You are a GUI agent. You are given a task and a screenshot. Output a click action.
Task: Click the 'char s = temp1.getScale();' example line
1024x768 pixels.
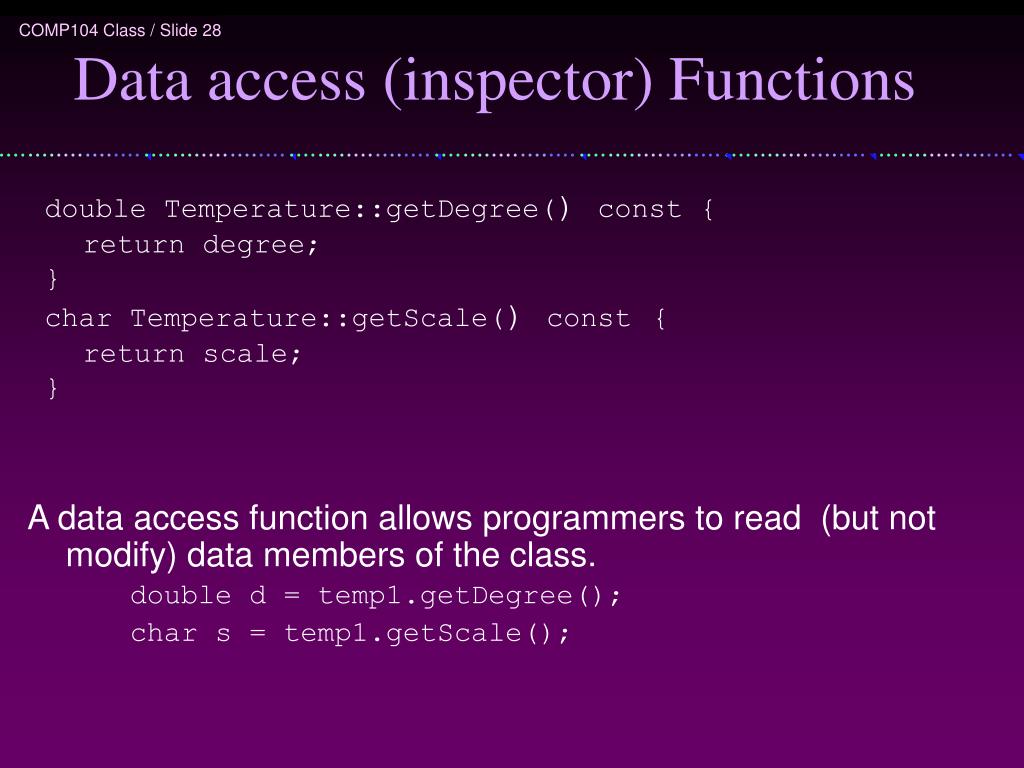pos(350,633)
